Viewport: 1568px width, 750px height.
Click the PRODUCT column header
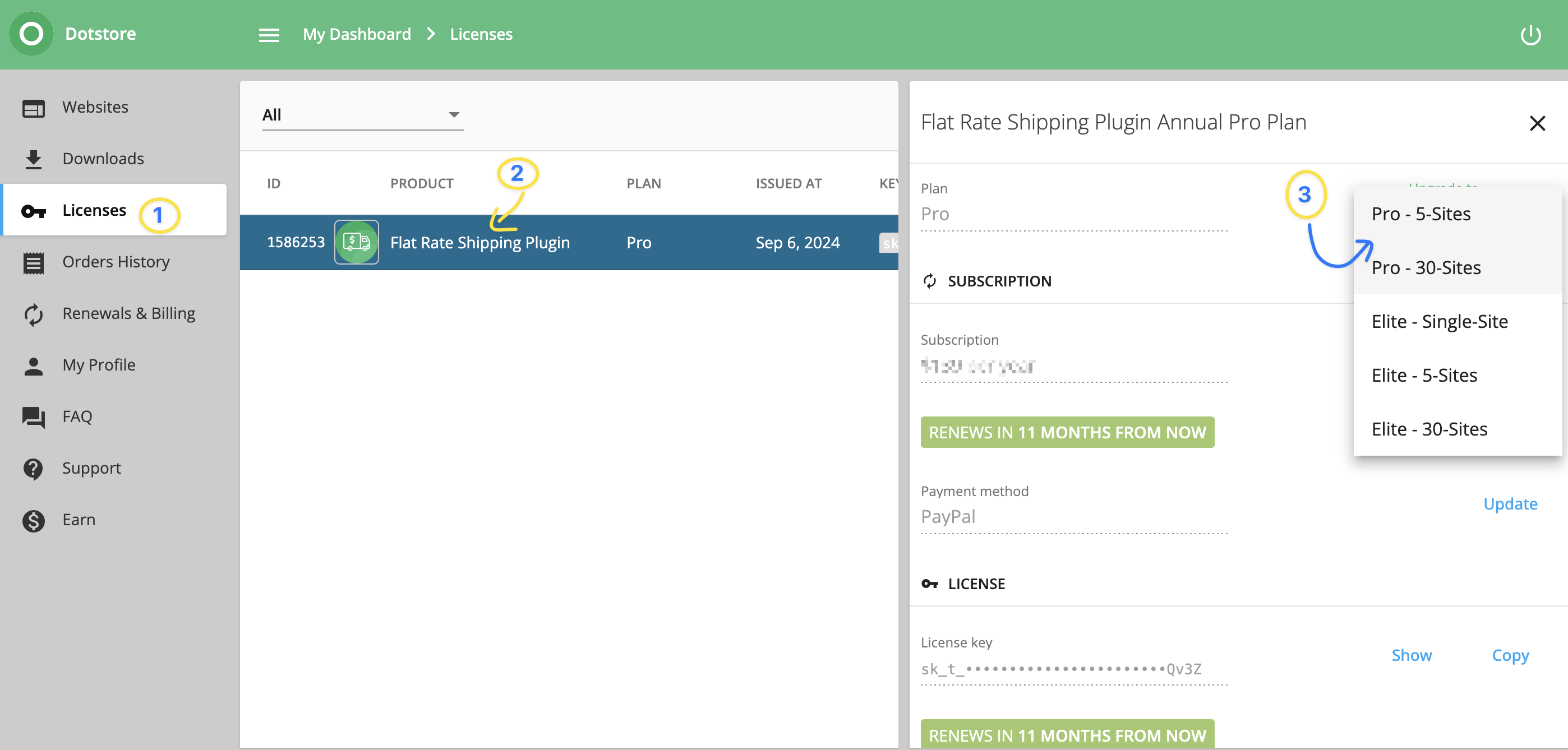[x=422, y=184]
